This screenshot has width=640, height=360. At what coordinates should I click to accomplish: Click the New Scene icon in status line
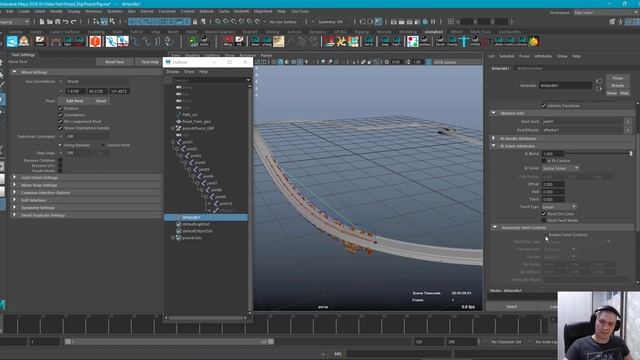tap(42, 22)
